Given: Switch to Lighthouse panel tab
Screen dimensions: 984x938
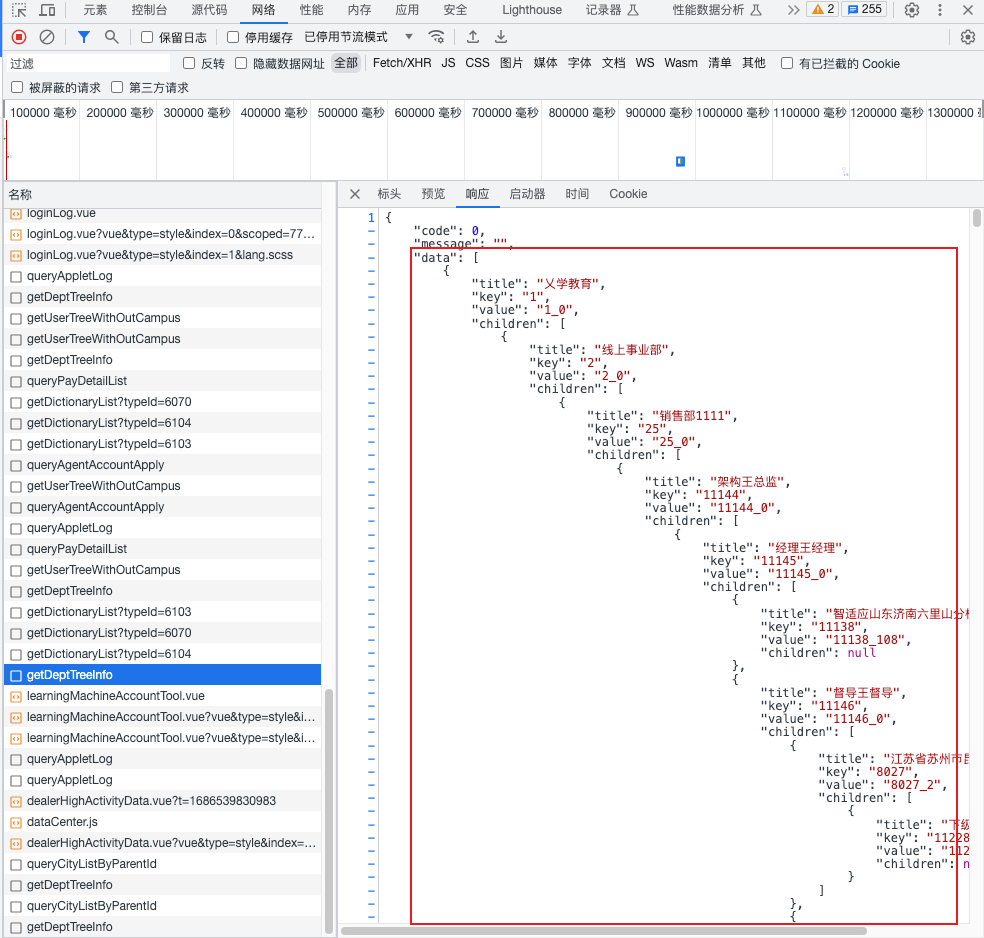Looking at the screenshot, I should 532,10.
